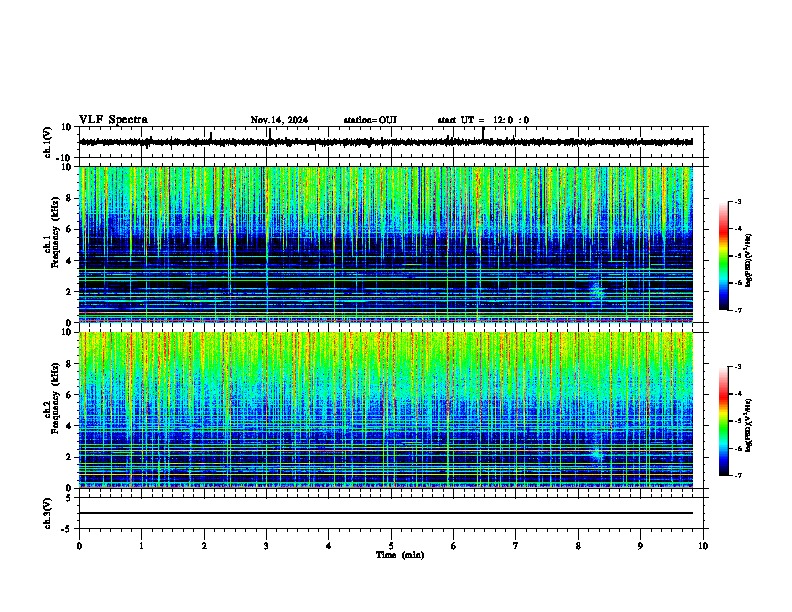Click the "-3" label on ch.2 color bar
Image resolution: width=792 pixels, height=612 pixels.
pos(738,367)
